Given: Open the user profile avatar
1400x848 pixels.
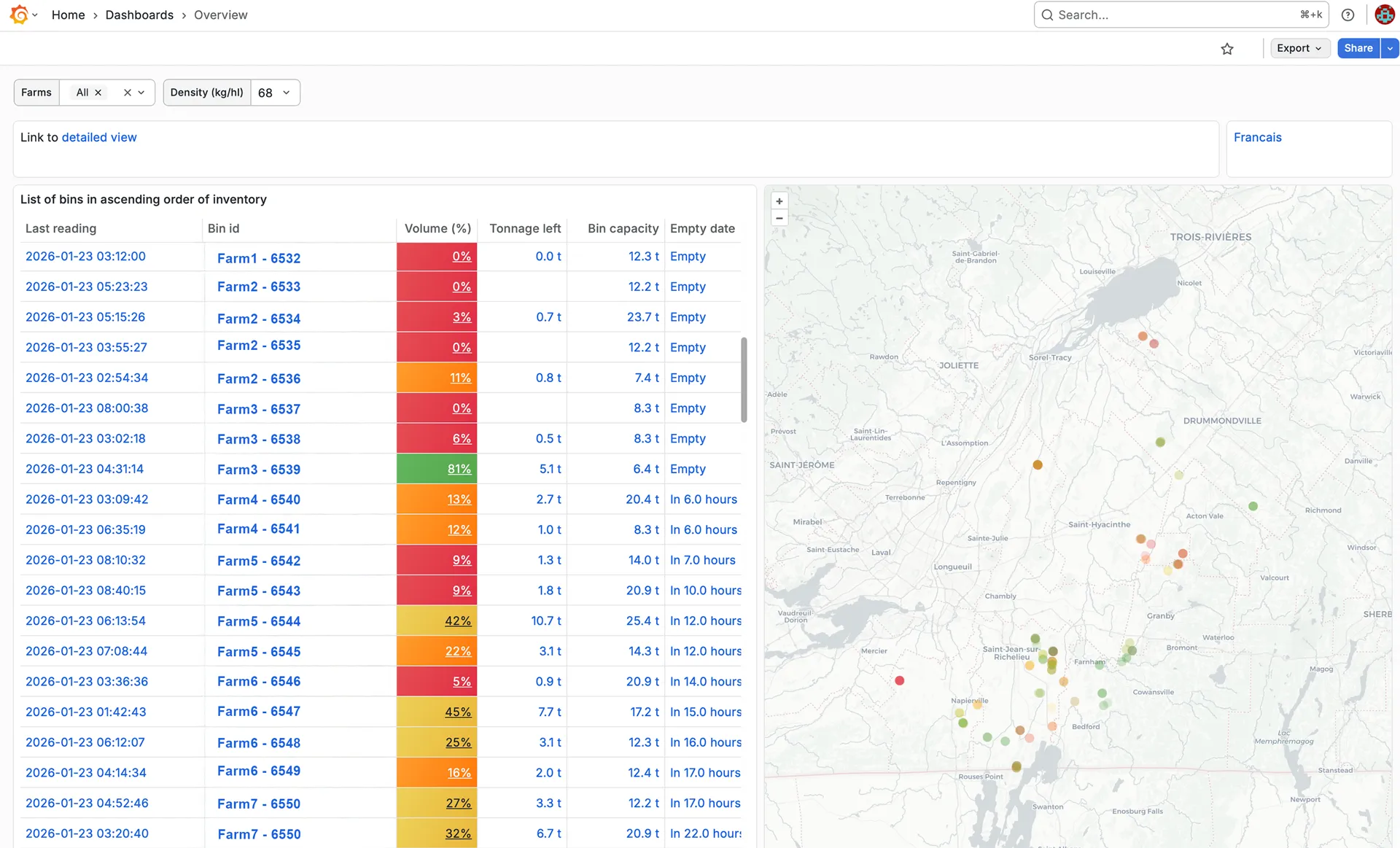Looking at the screenshot, I should coord(1384,15).
